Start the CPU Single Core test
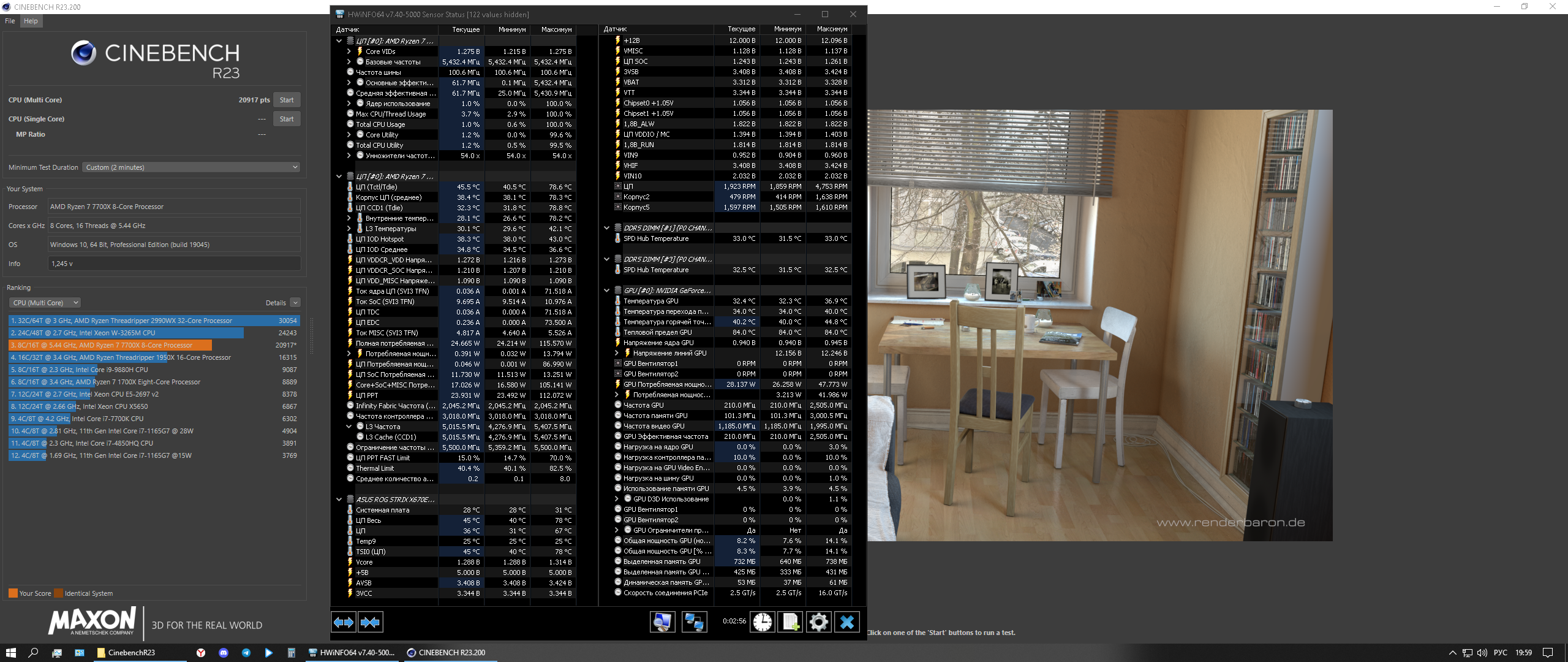 [x=287, y=119]
